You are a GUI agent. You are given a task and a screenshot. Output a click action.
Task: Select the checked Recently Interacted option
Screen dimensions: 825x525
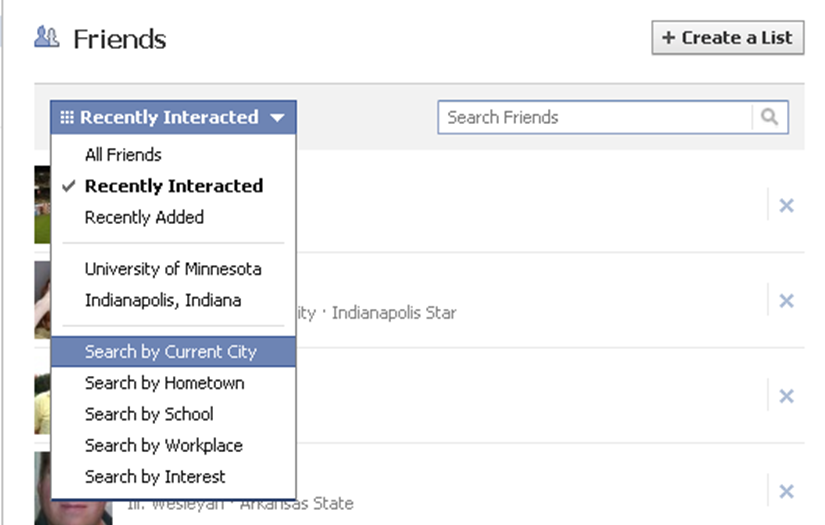pos(174,186)
